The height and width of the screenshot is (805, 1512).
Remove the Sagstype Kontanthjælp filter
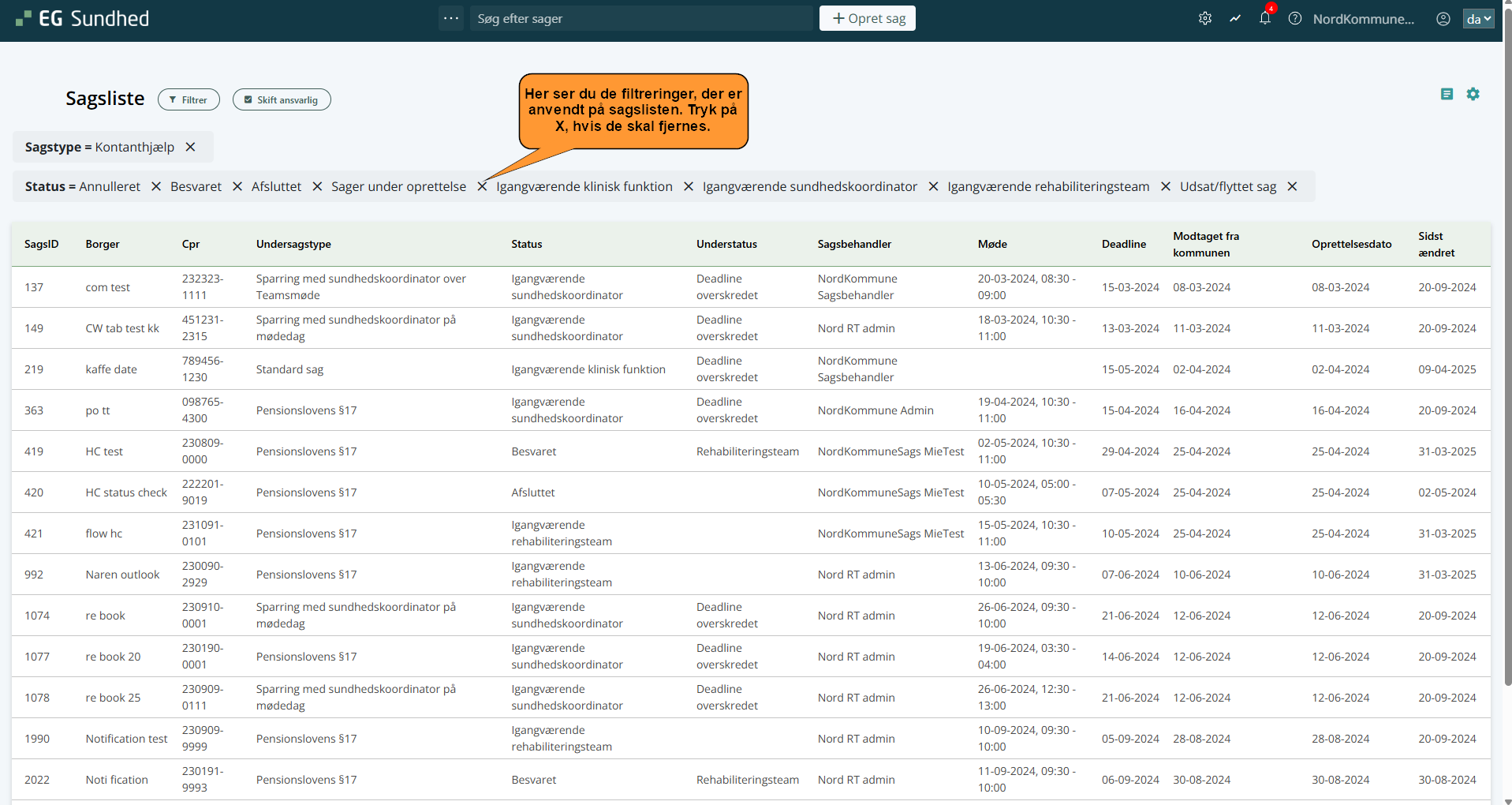point(190,147)
